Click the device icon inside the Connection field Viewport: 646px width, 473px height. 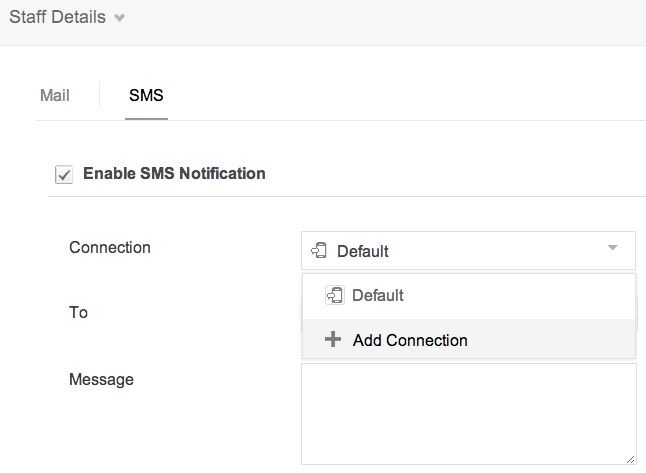coord(319,250)
